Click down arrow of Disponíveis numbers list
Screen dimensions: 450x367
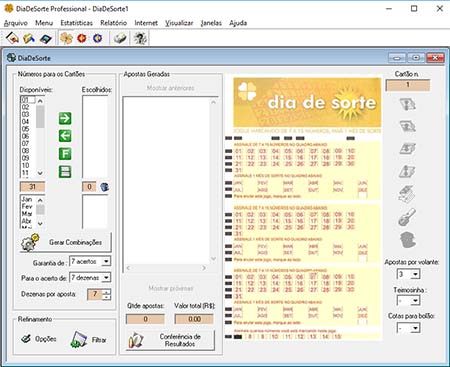[x=40, y=173]
